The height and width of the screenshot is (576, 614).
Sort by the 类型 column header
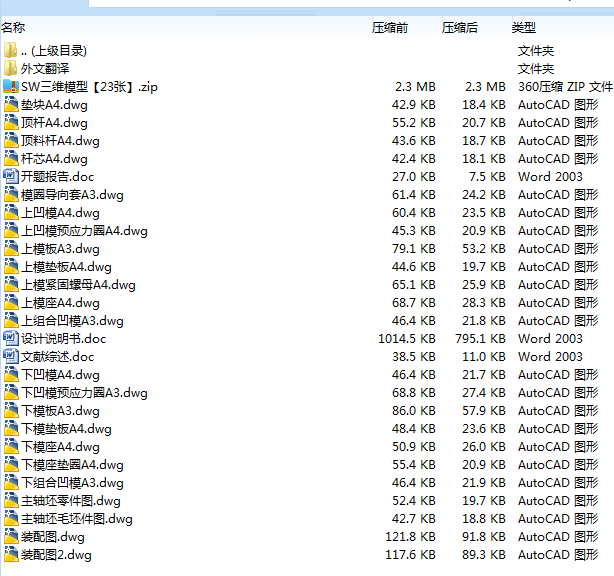[x=524, y=27]
